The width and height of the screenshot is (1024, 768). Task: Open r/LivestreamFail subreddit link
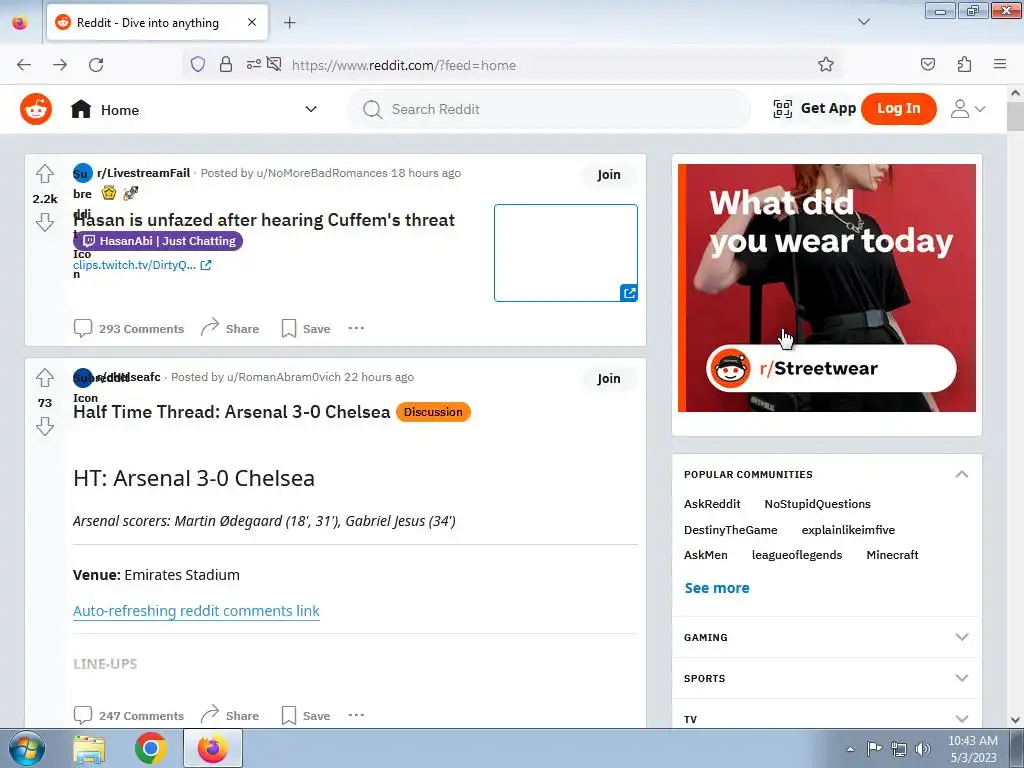(144, 173)
